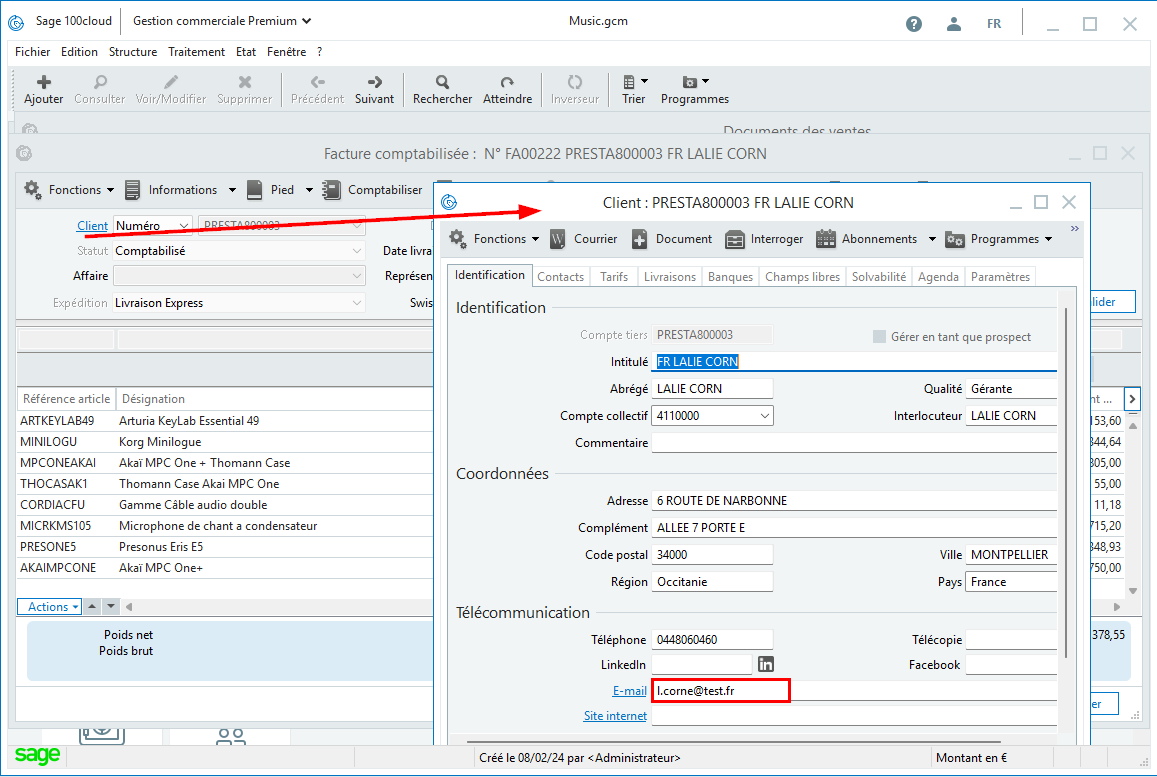Screen dimensions: 1157x777
Task: Click the Ajouter plus icon in toolbar
Action: 43,82
